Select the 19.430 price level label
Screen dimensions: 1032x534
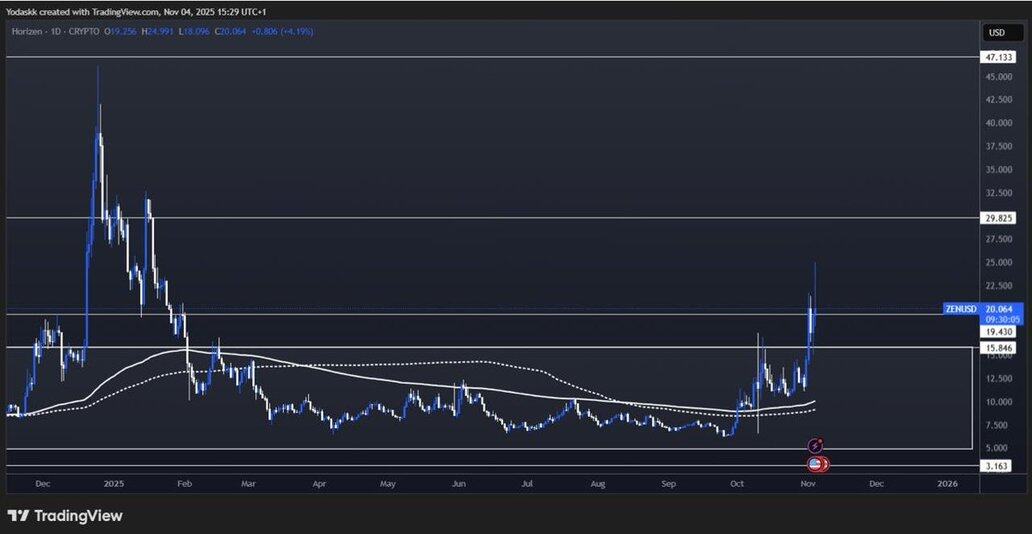(998, 331)
